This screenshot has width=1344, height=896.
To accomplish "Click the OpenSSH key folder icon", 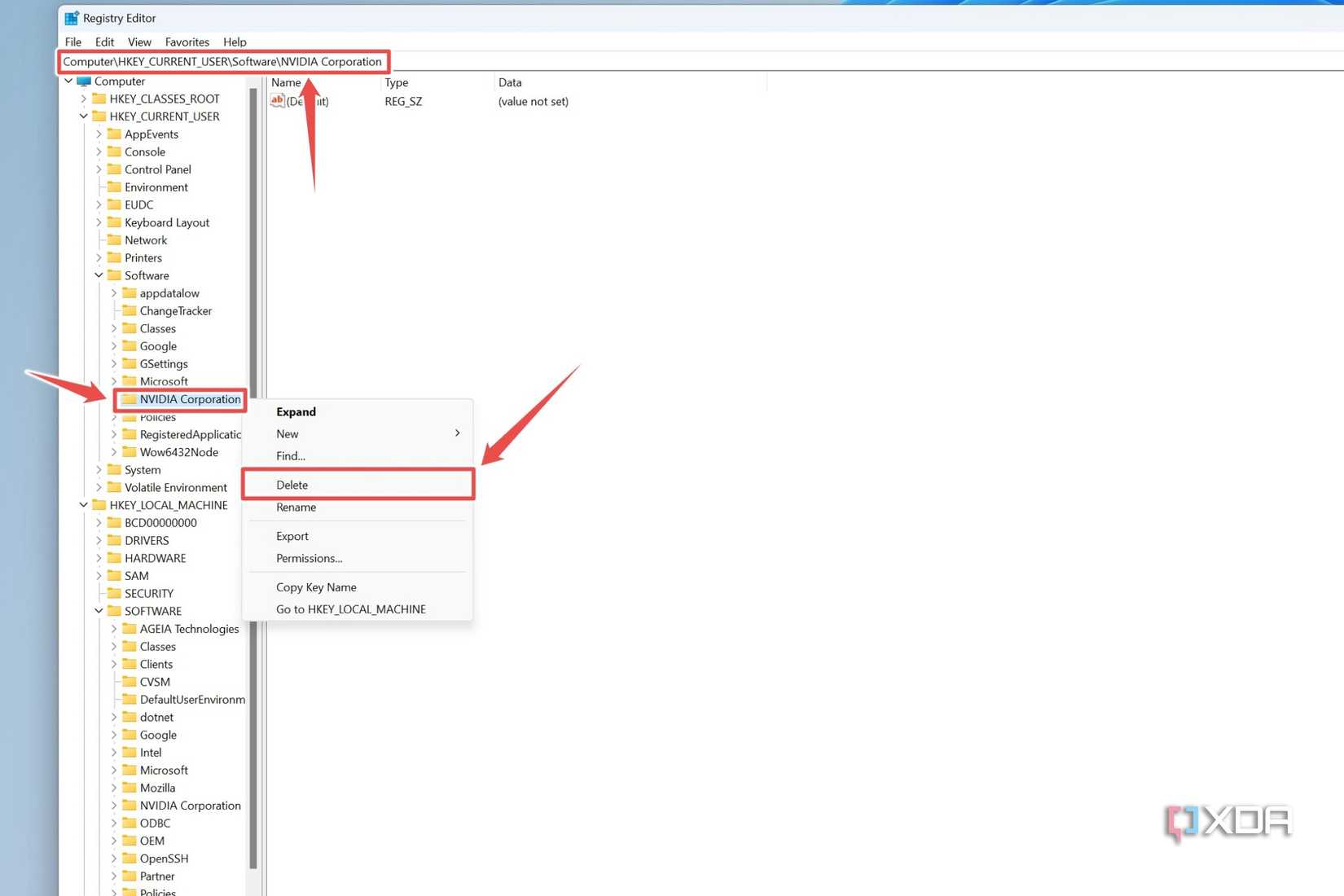I will coord(131,859).
